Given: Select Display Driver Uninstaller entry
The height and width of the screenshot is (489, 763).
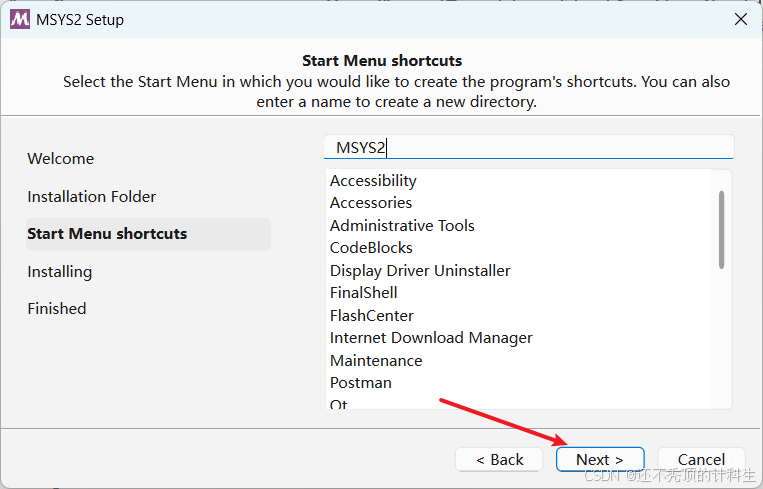Looking at the screenshot, I should (518, 271).
